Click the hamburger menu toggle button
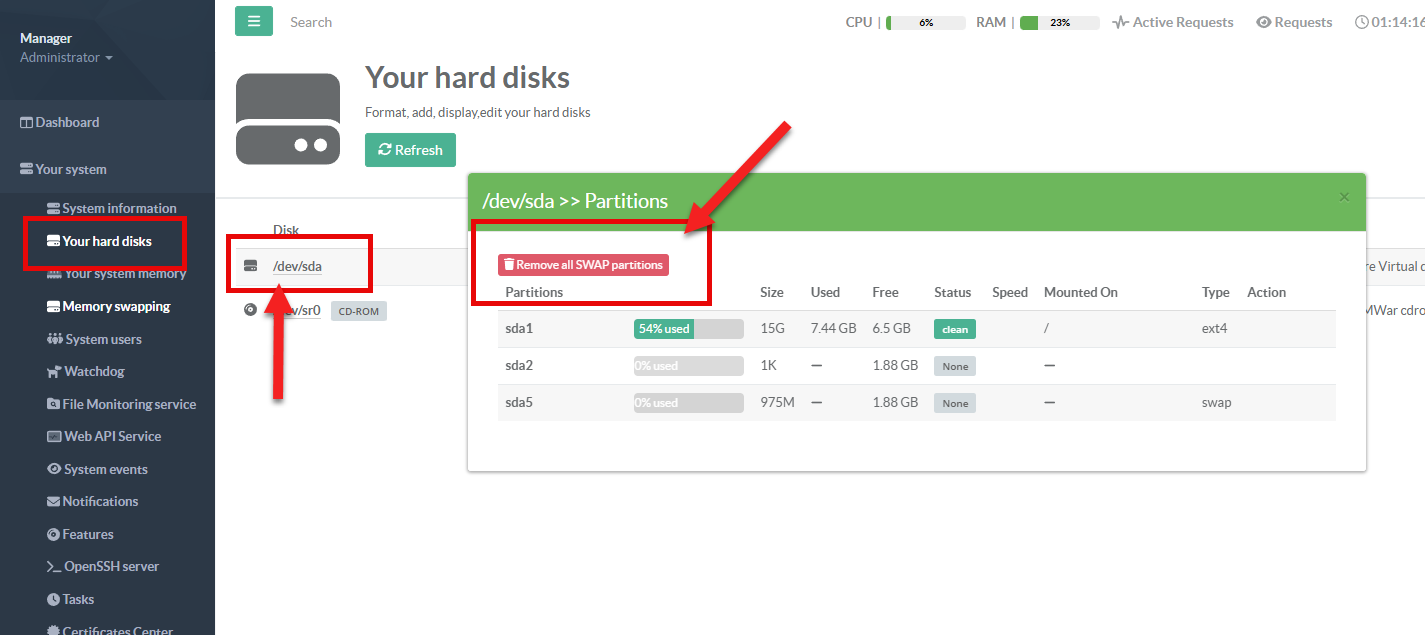 254,21
